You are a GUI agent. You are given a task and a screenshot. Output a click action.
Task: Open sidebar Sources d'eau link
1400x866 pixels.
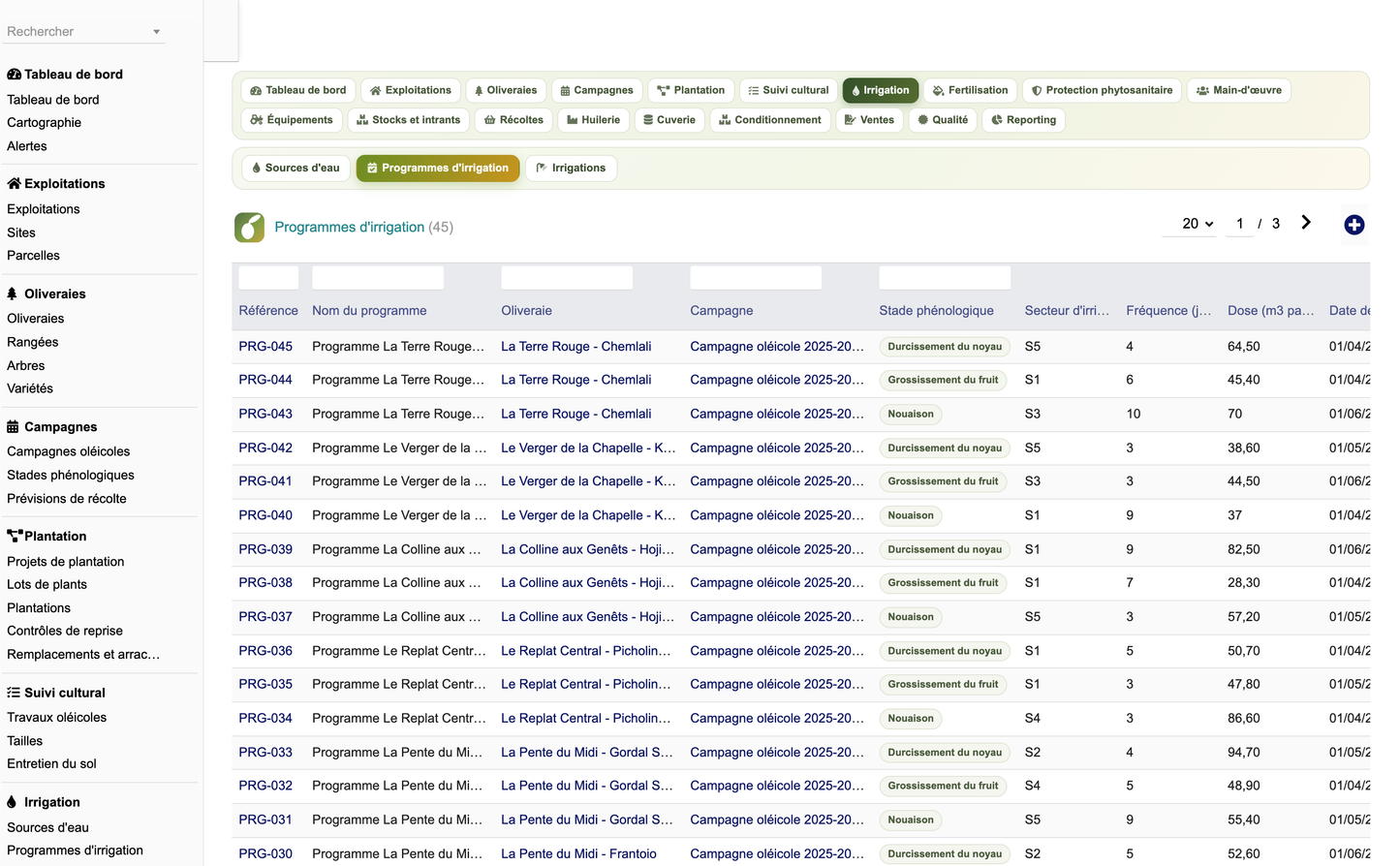[47, 828]
